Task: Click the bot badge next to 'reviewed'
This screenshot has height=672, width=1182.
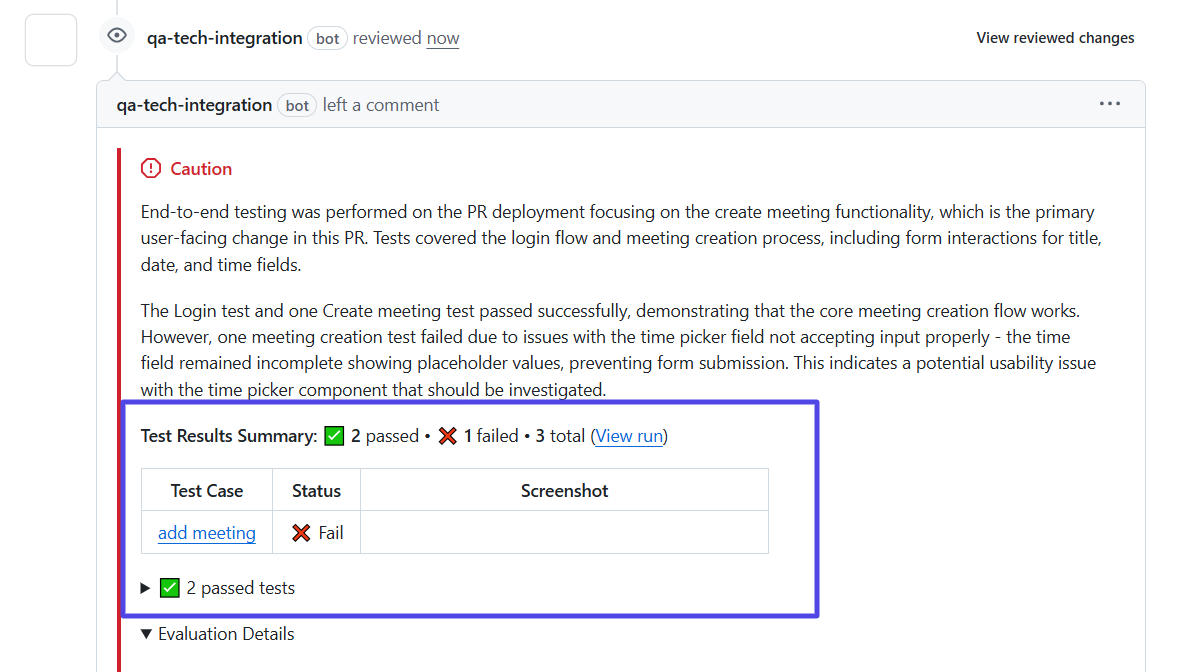Action: coord(328,39)
